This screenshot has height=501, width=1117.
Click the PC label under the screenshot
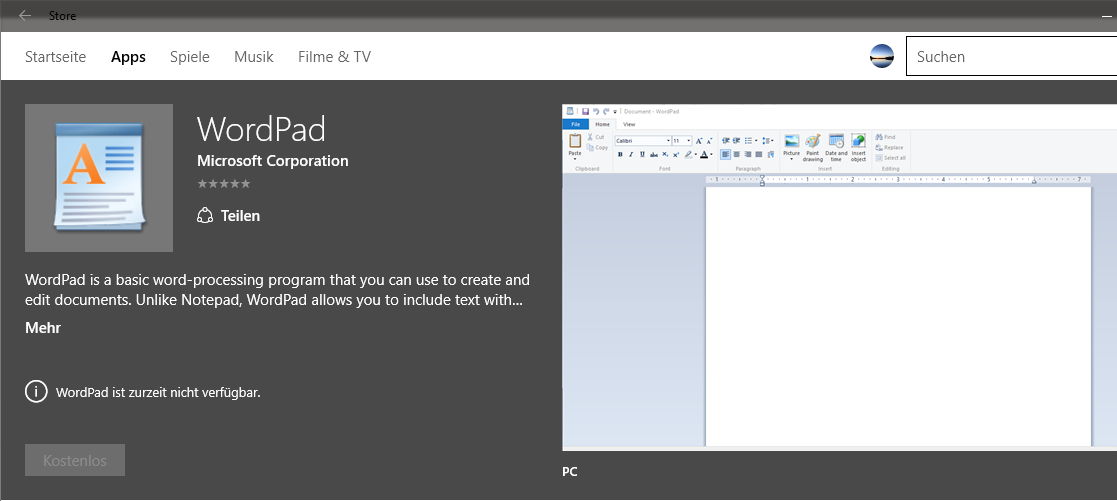tap(570, 472)
